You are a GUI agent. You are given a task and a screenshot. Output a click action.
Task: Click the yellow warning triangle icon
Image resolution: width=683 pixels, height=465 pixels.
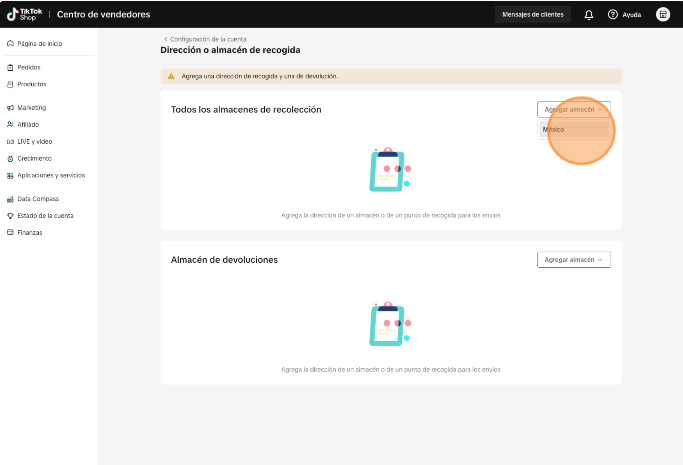click(x=171, y=76)
